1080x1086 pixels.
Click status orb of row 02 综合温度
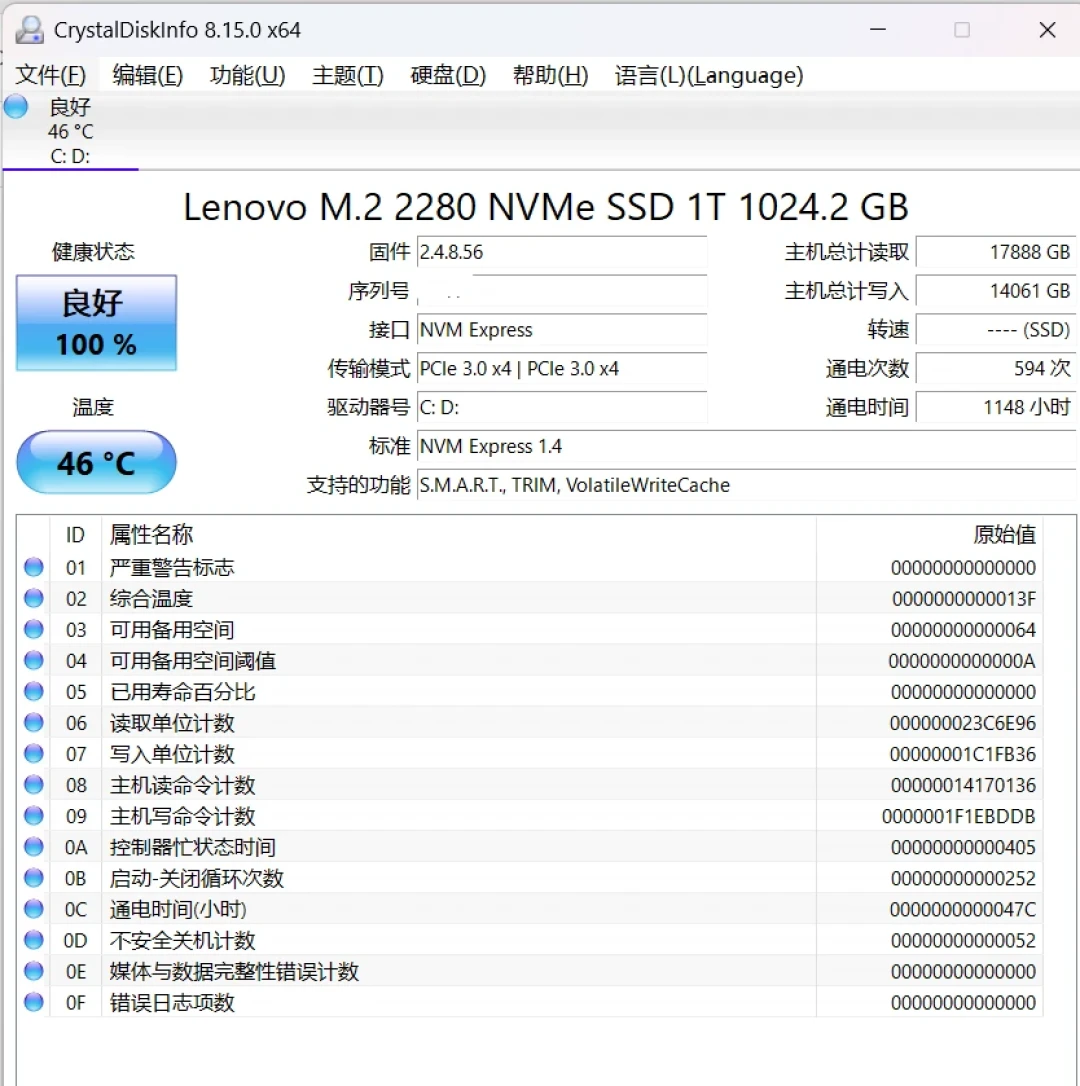click(33, 598)
